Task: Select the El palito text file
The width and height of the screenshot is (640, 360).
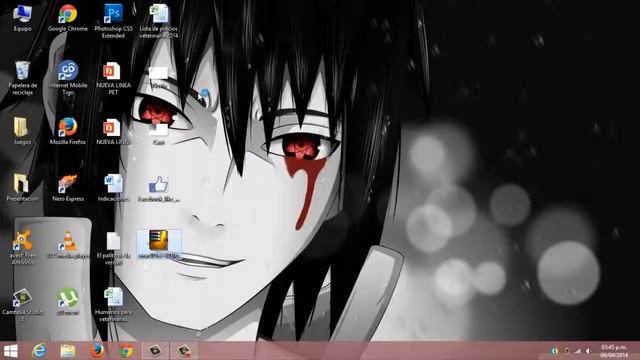Action: tap(113, 248)
